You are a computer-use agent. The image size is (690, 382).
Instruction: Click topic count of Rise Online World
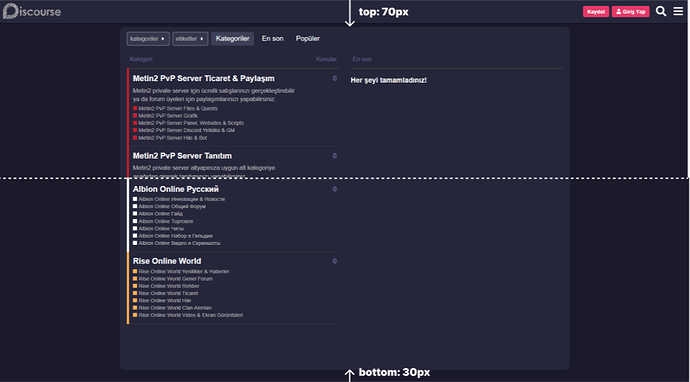point(334,261)
